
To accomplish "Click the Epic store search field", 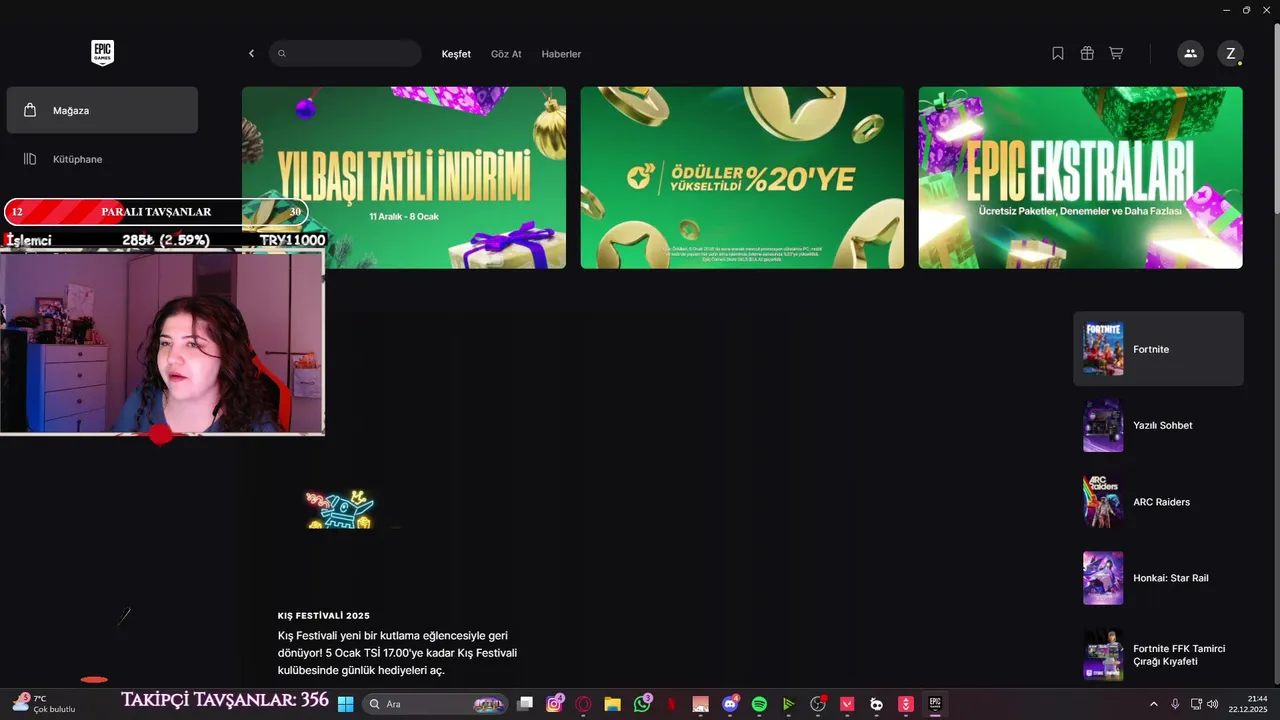I will [x=345, y=54].
